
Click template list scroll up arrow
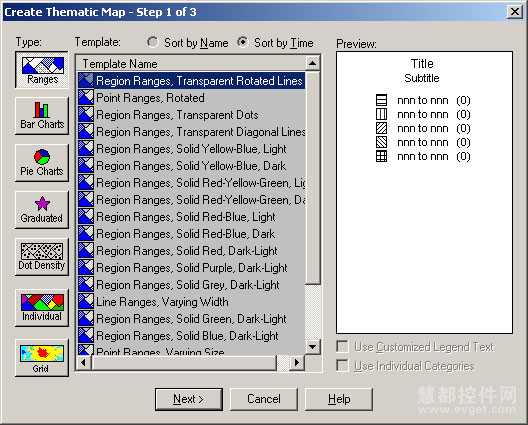tap(312, 63)
